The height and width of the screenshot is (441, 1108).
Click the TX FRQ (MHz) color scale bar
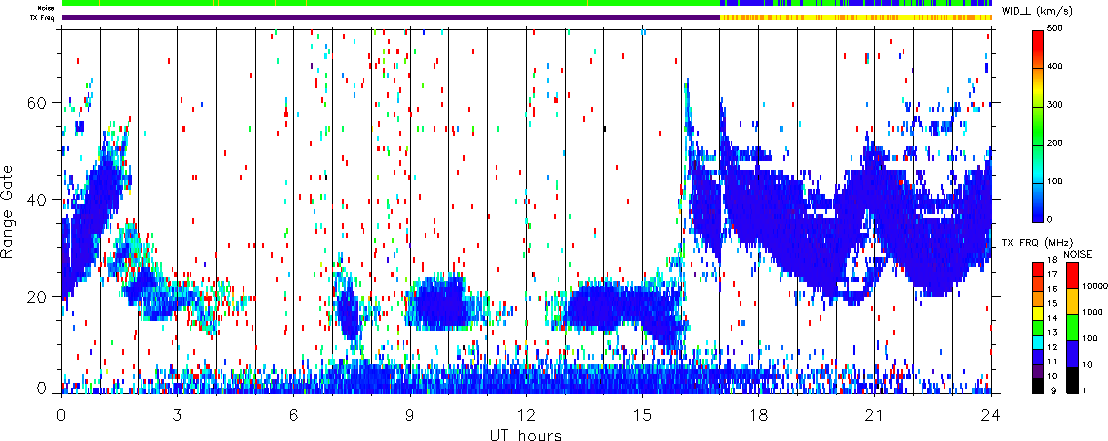tap(1039, 326)
